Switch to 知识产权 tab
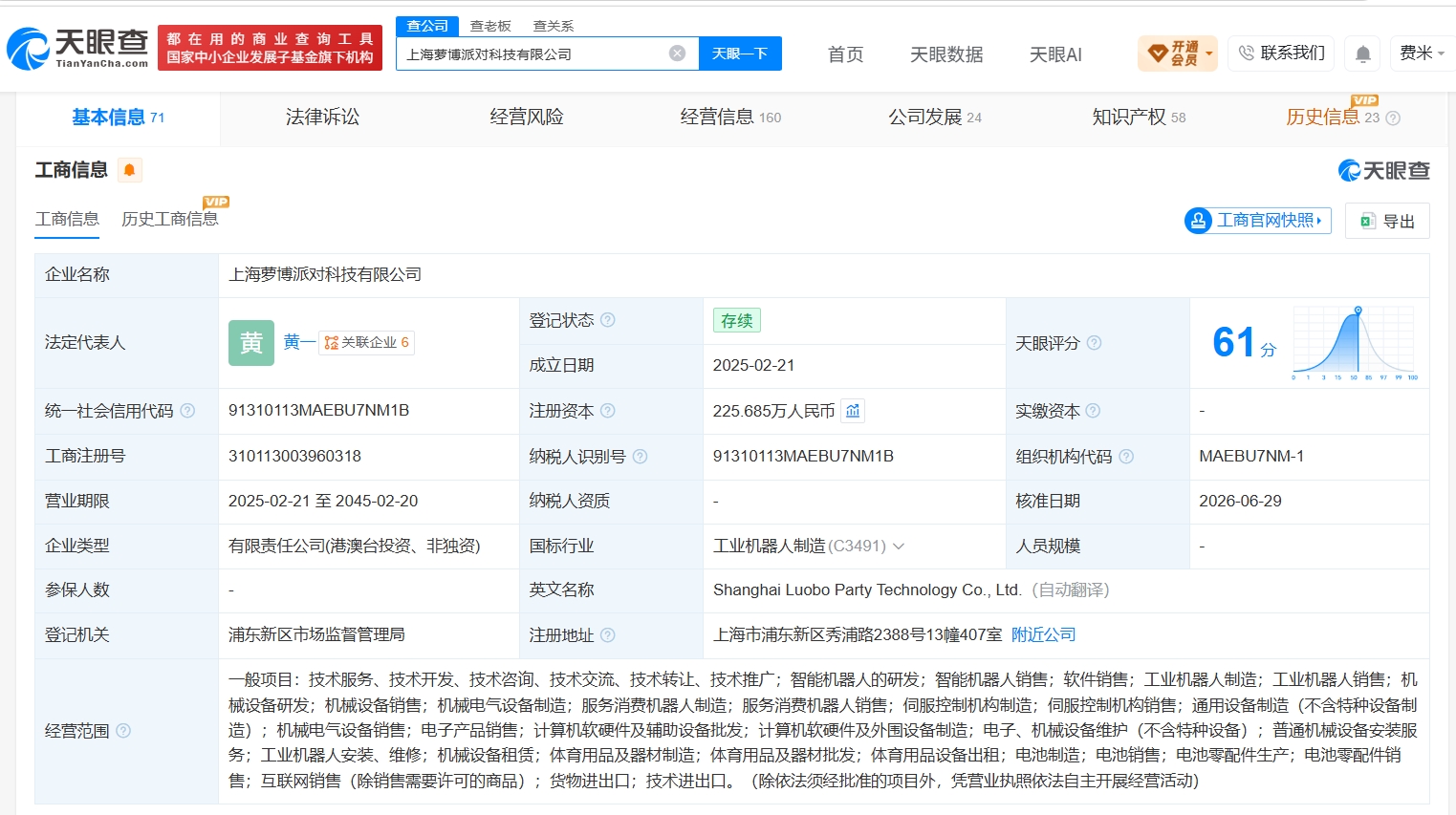This screenshot has height=815, width=1456. point(1139,118)
